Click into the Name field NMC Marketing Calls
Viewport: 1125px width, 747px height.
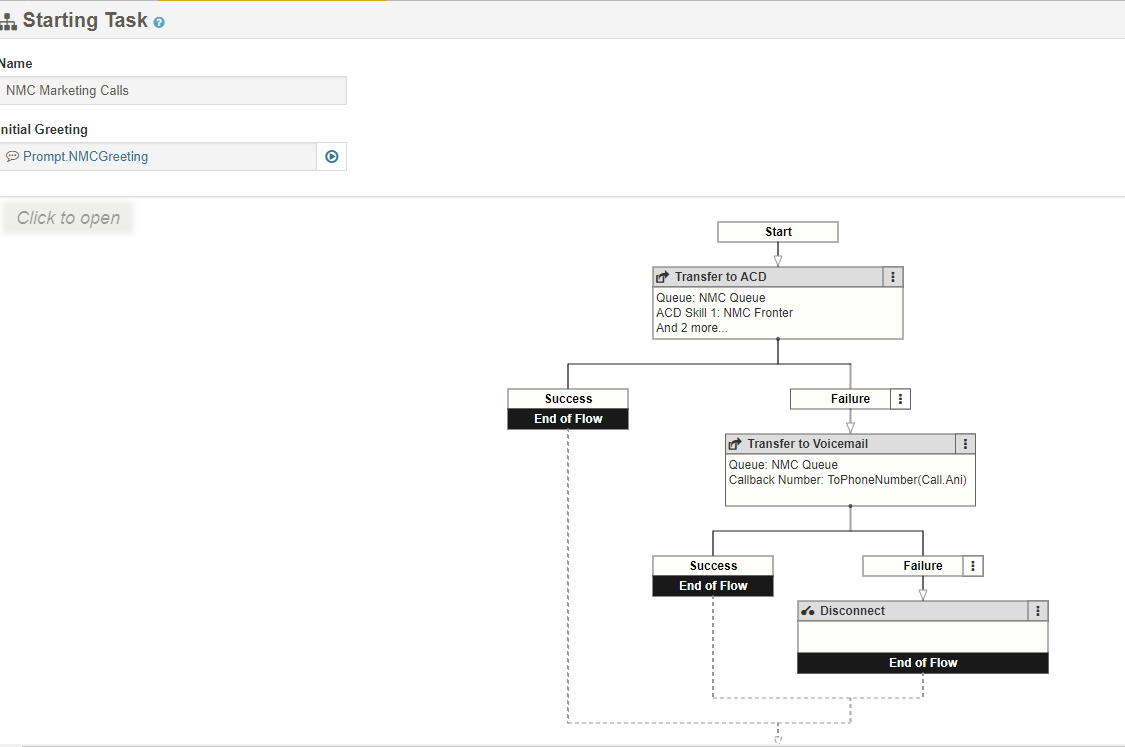pyautogui.click(x=172, y=90)
